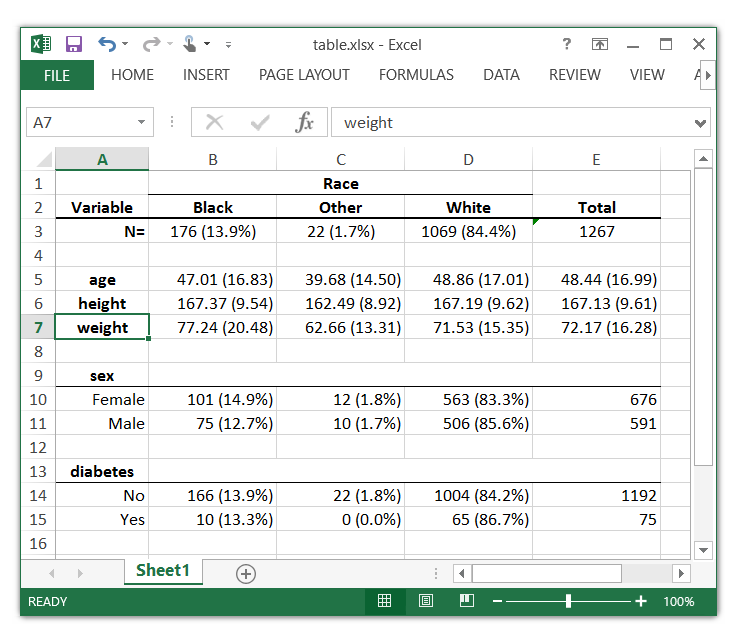Click the 100% zoom level
The image size is (740, 637).
tap(679, 601)
